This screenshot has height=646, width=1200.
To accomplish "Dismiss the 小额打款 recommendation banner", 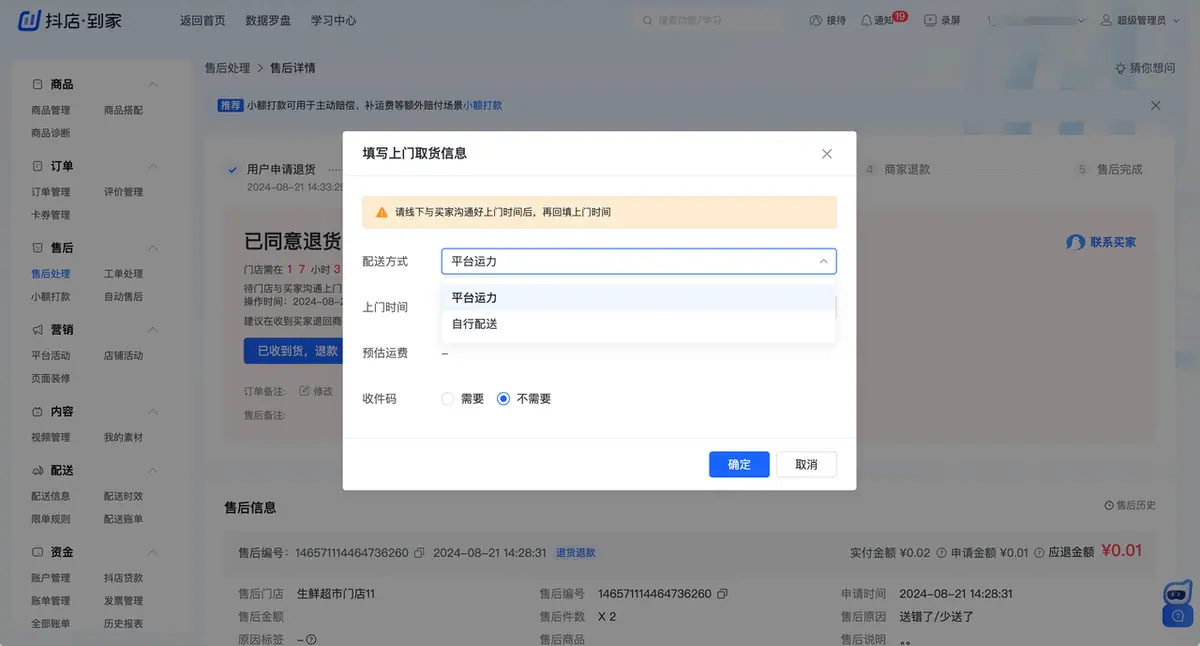I will click(x=1155, y=105).
